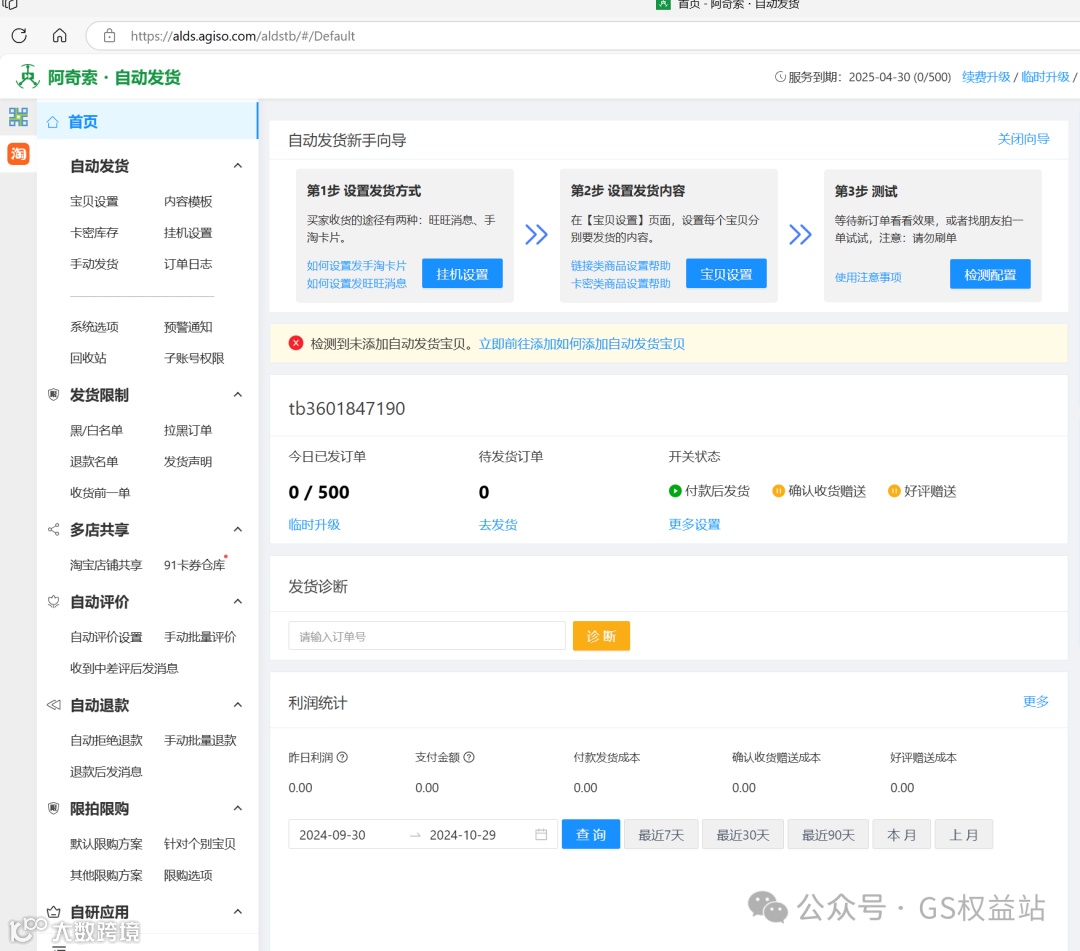
Task: Click the 请输入订单号 input field
Action: (427, 636)
